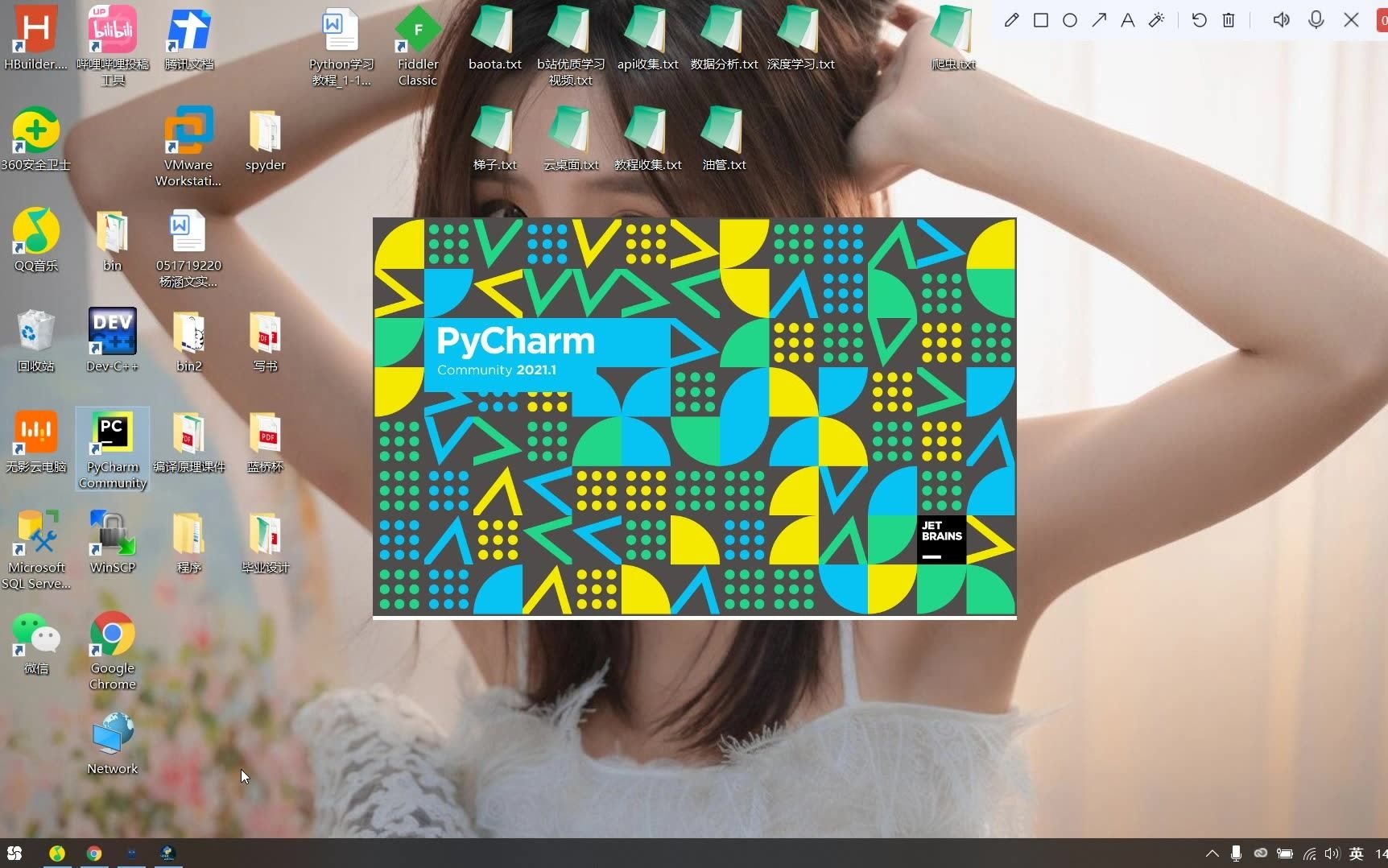Select the b站优质学习视频.txt file

coord(571,47)
